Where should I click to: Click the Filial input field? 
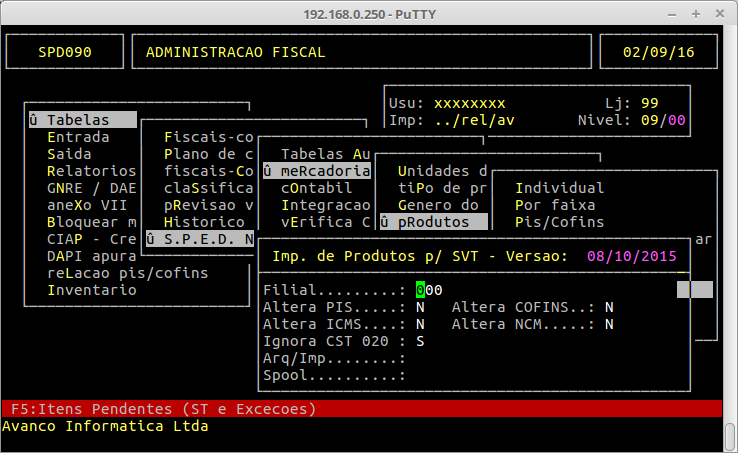pyautogui.click(x=428, y=290)
